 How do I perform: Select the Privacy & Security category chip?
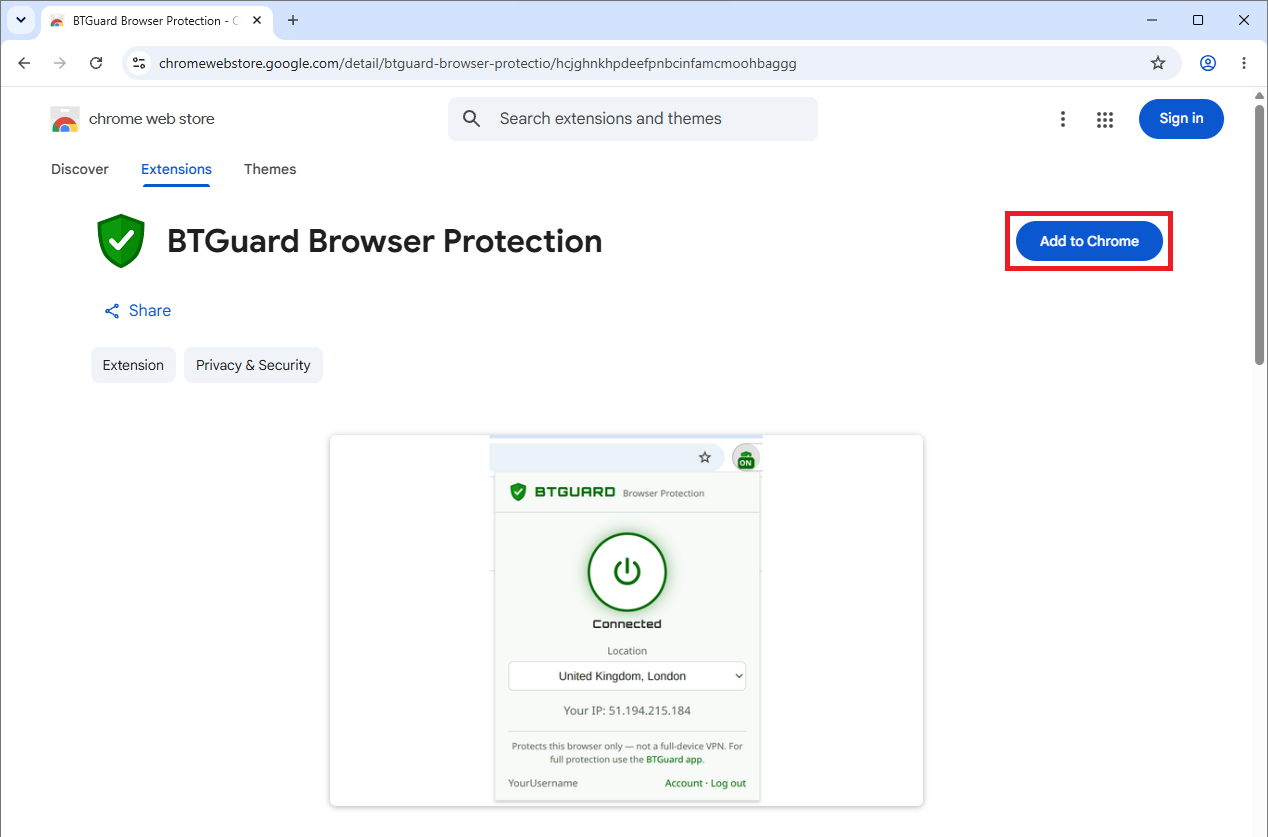pyautogui.click(x=253, y=365)
